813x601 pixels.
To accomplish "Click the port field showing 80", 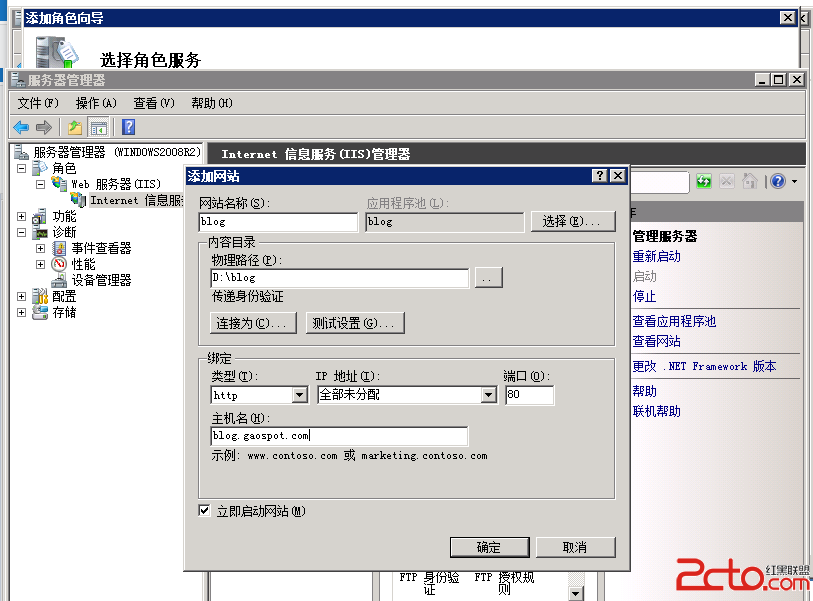I will 529,395.
